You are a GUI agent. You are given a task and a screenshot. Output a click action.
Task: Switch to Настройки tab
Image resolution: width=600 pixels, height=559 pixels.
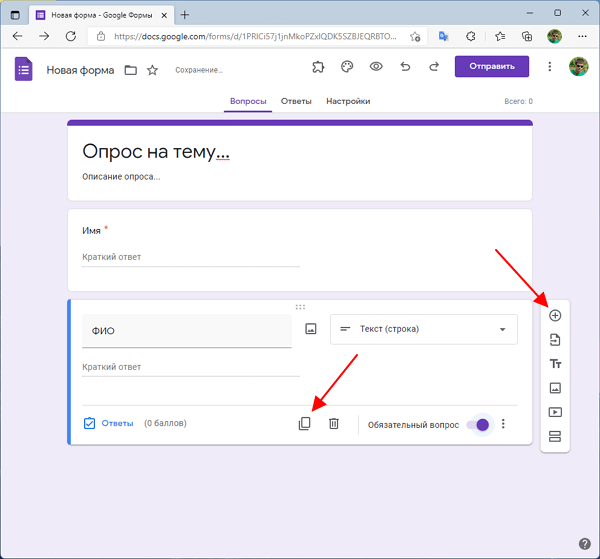point(348,101)
